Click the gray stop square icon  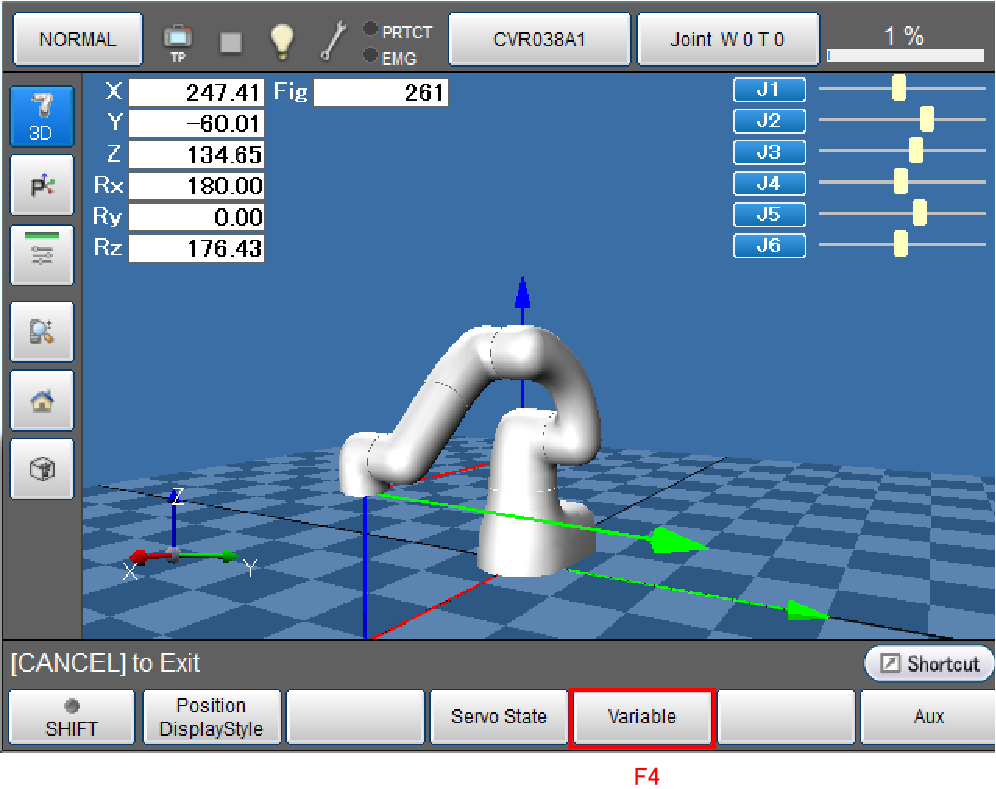click(x=231, y=41)
